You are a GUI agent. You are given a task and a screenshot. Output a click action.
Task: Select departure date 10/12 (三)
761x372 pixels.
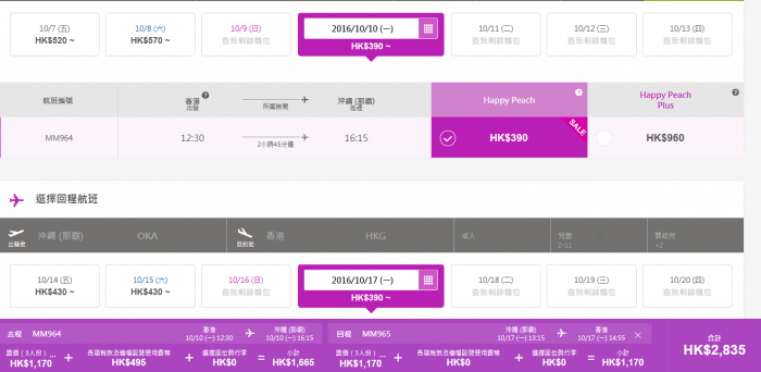[591, 34]
